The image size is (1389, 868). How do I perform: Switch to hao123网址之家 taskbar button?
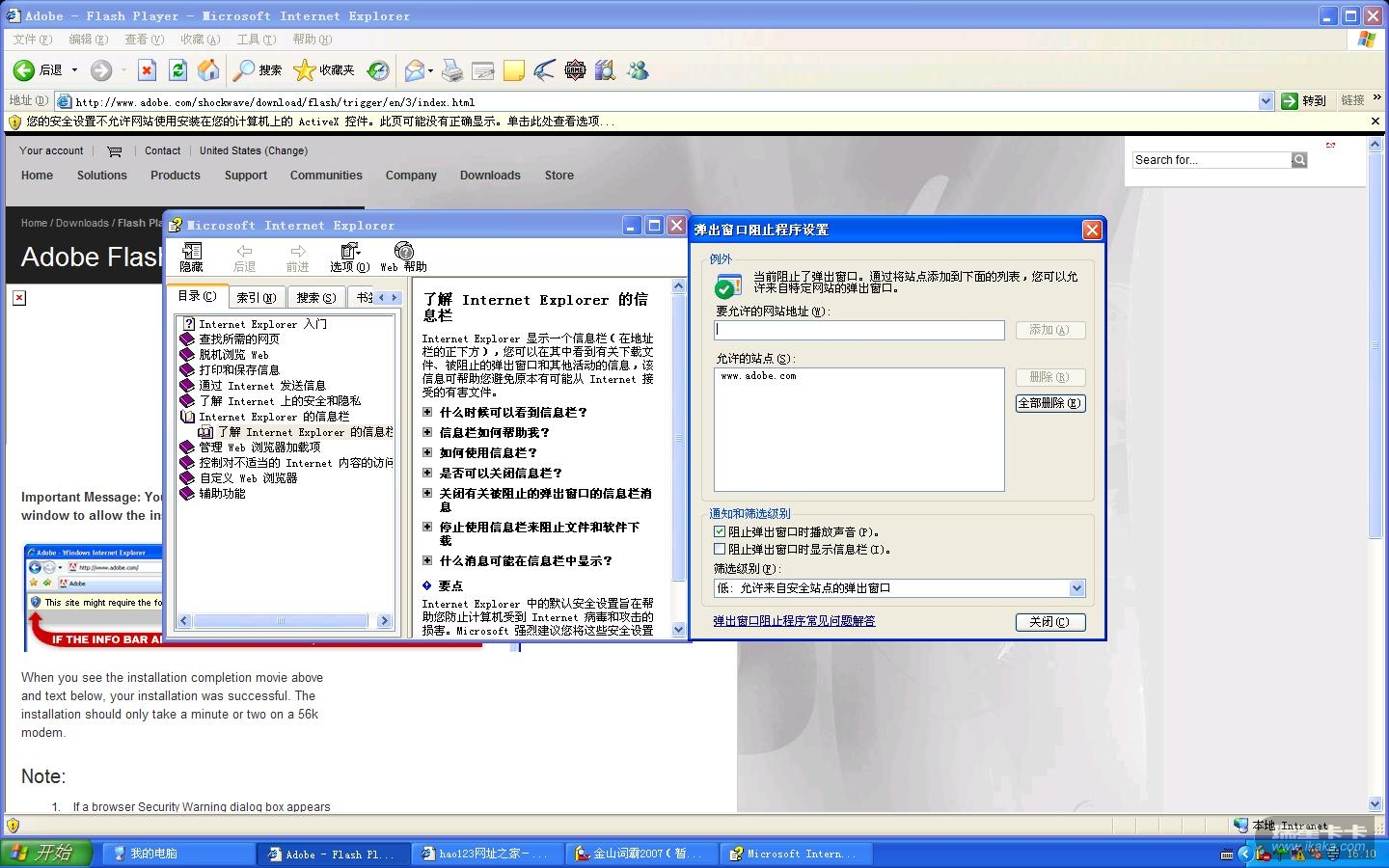[487, 854]
